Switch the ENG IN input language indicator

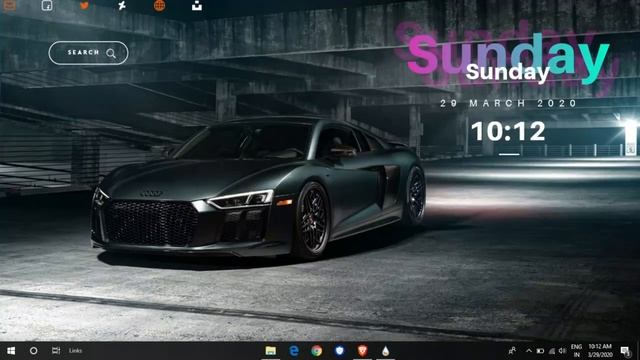click(576, 351)
